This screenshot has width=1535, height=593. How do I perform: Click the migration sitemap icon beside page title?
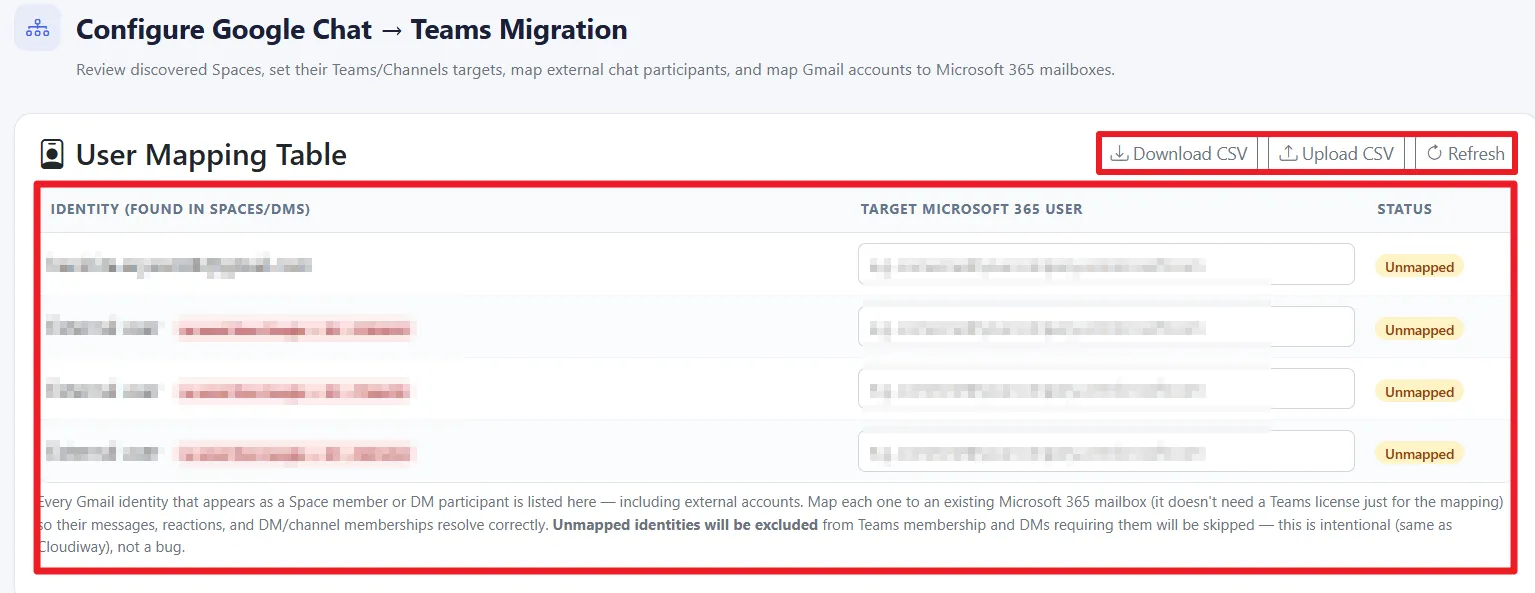click(38, 28)
